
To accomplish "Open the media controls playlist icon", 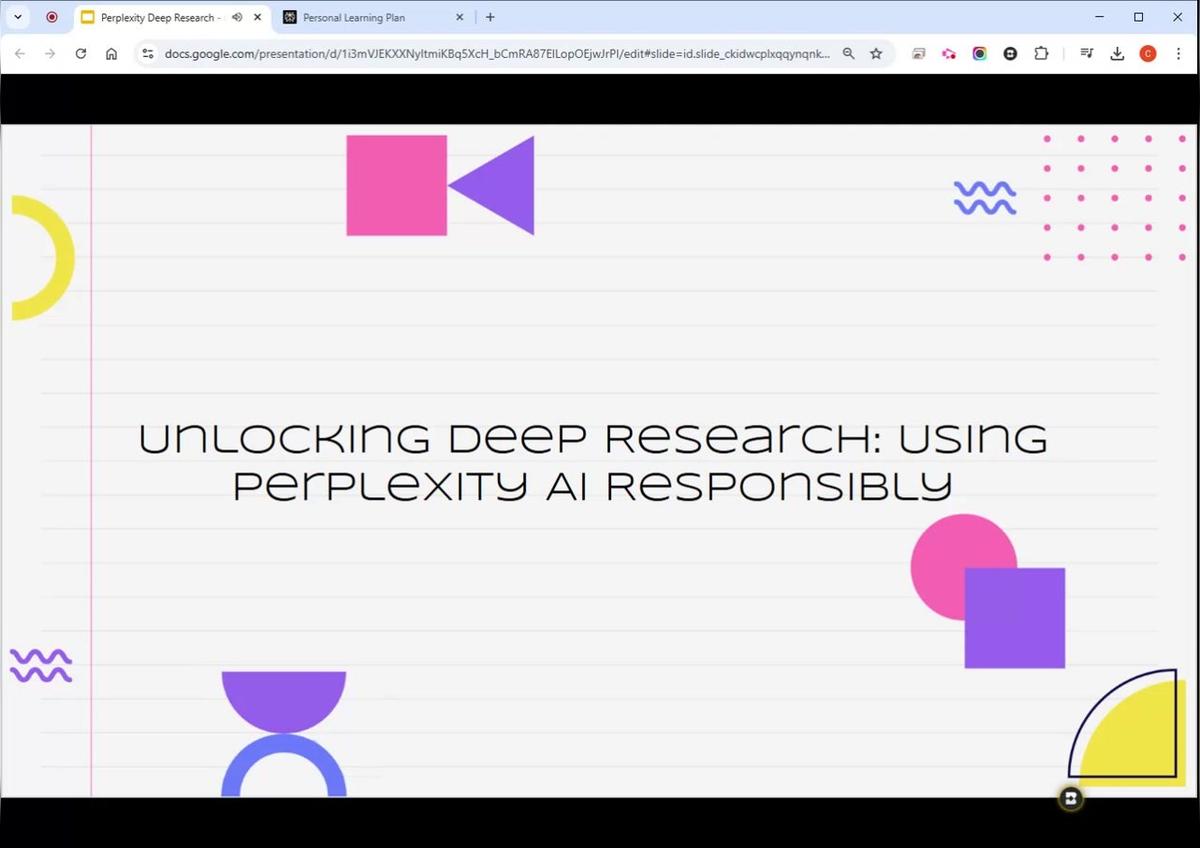I will (x=1087, y=54).
